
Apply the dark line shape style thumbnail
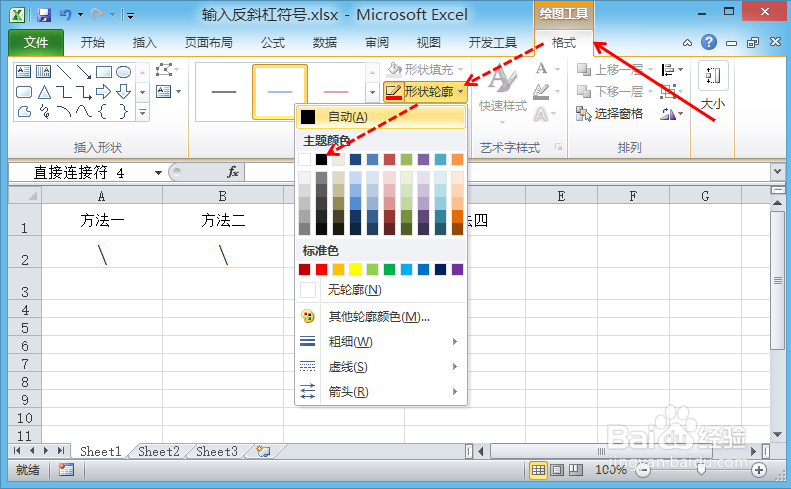click(x=224, y=92)
